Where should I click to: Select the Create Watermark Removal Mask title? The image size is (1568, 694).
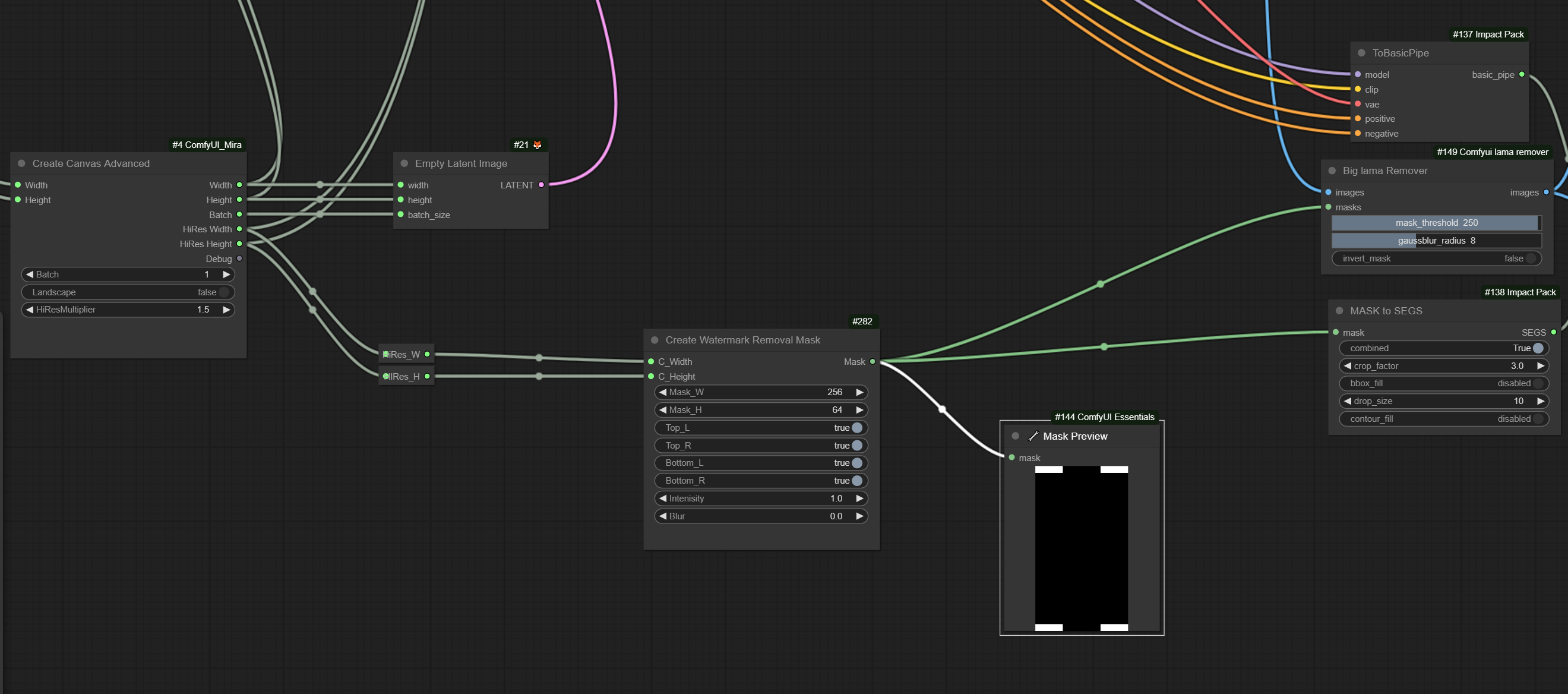[x=742, y=340]
